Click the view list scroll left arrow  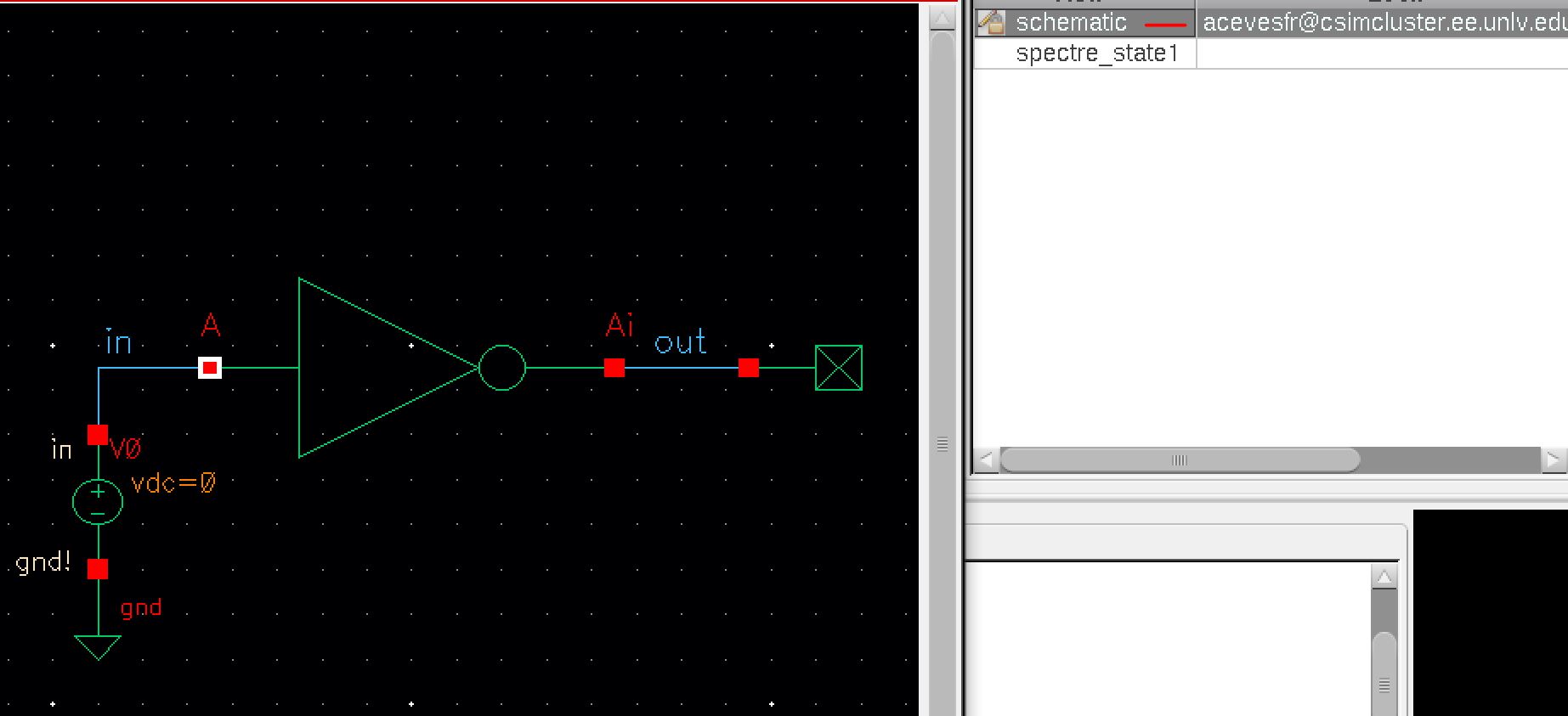click(x=986, y=460)
